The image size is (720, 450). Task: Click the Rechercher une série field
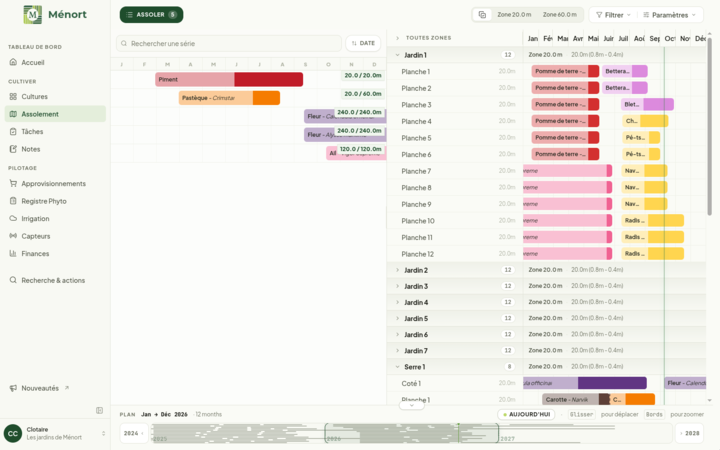pos(229,43)
